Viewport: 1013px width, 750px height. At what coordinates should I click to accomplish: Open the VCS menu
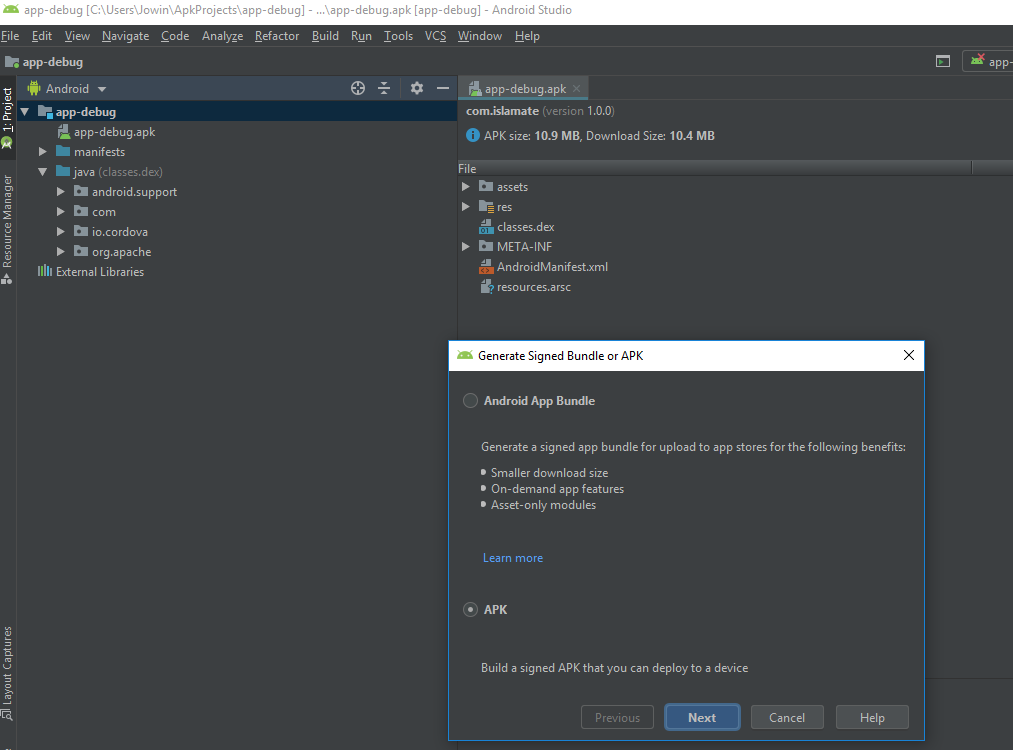(435, 36)
